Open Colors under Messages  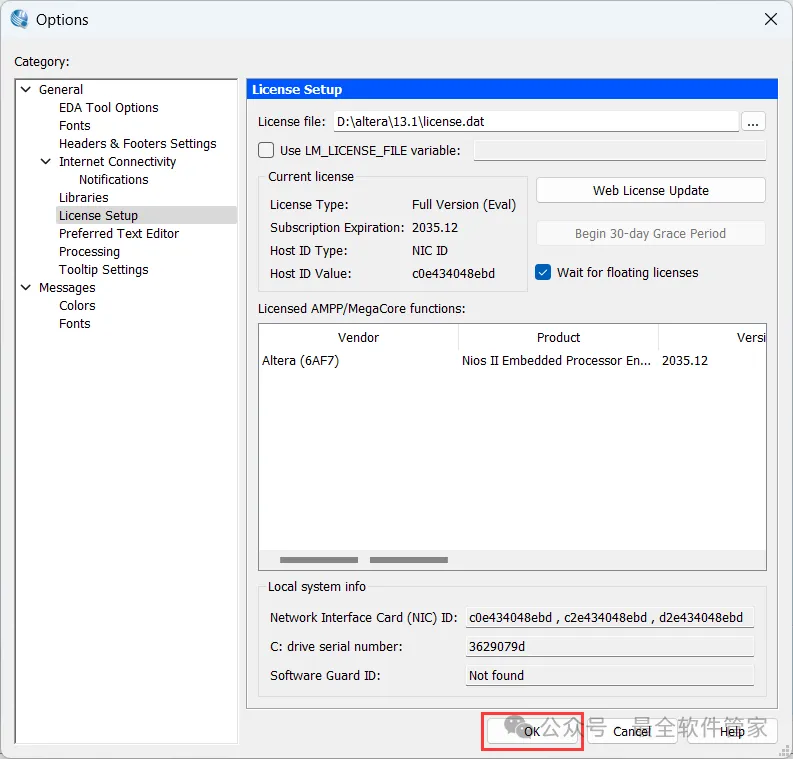pos(77,305)
